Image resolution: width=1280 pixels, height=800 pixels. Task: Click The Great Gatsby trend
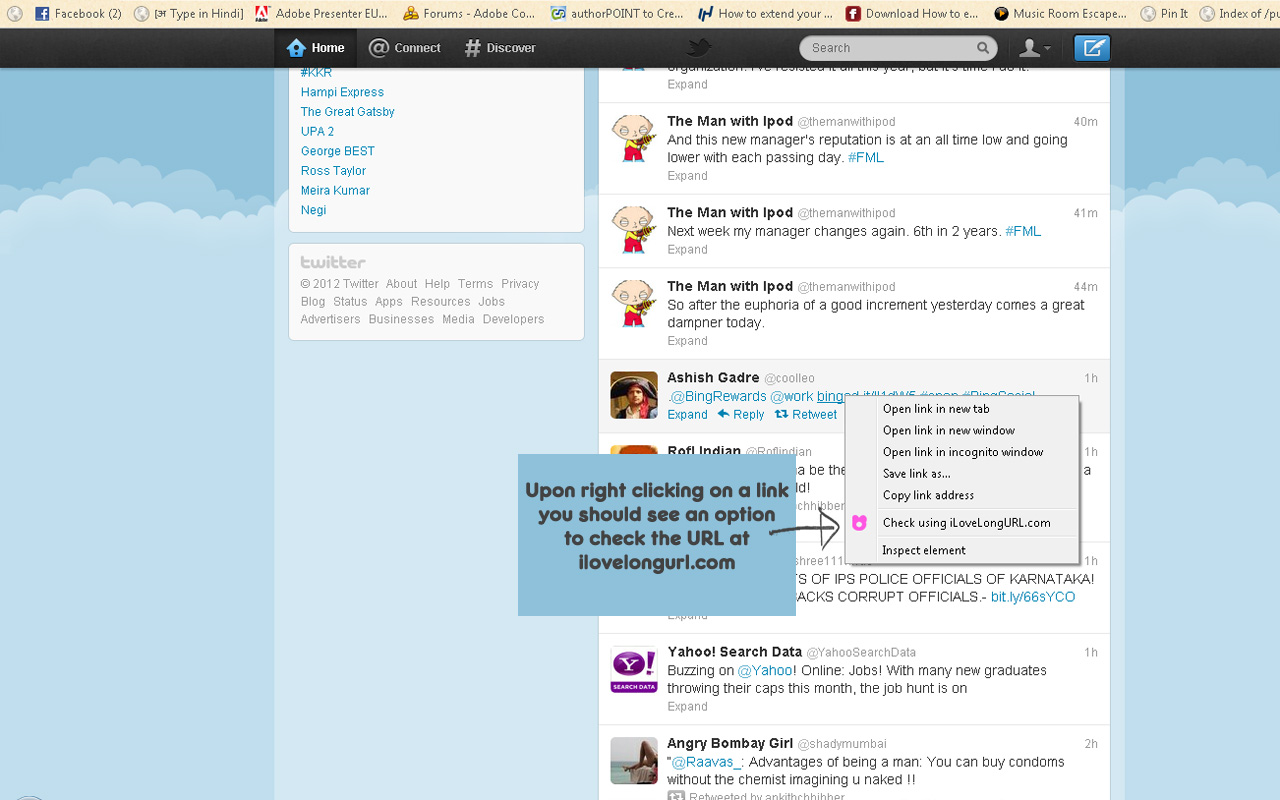pyautogui.click(x=348, y=112)
